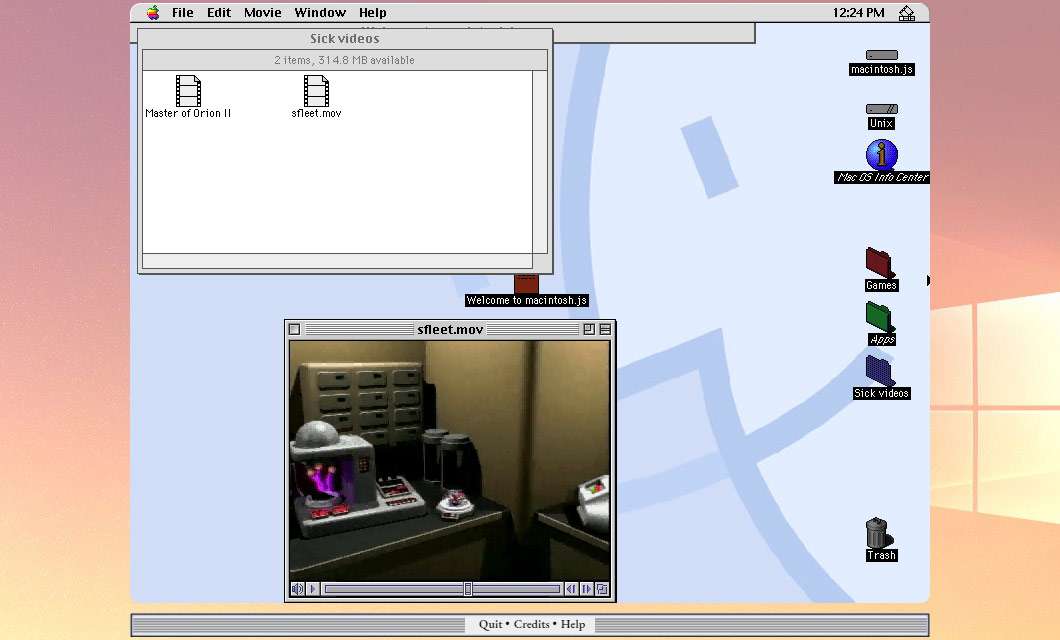Click the Help link in bottom bar

pyautogui.click(x=573, y=624)
